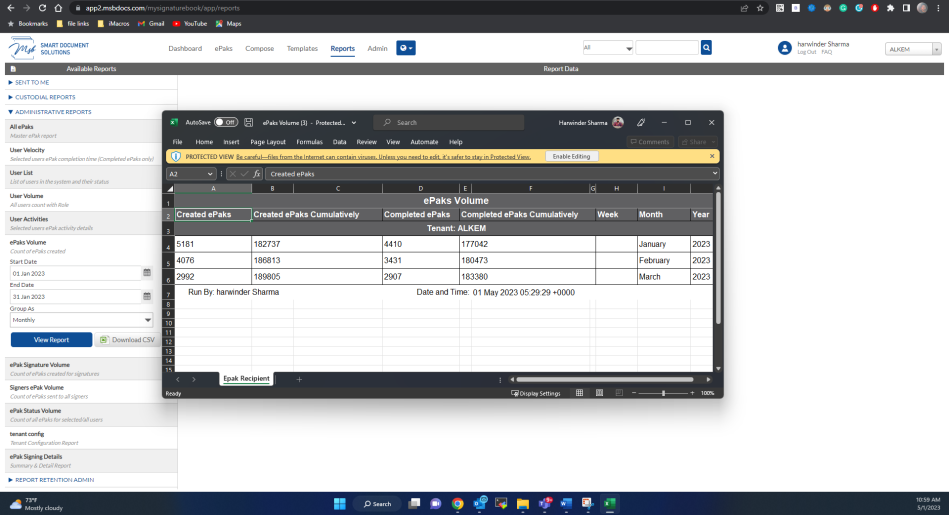Open the Harwinder Sharma account avatar in Excel
This screenshot has height=515, width=949.
point(618,122)
